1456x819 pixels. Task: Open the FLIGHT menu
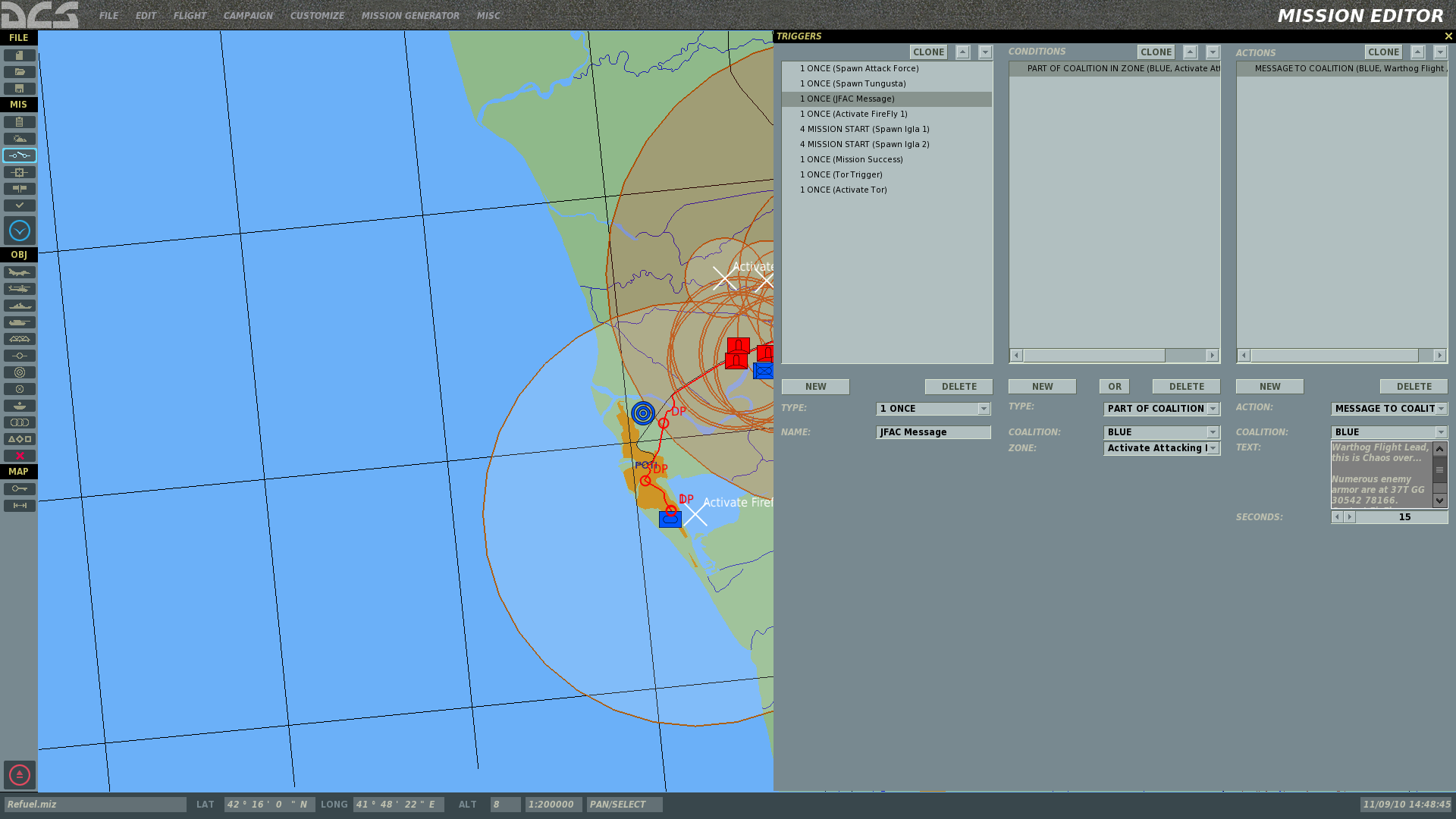pos(190,16)
